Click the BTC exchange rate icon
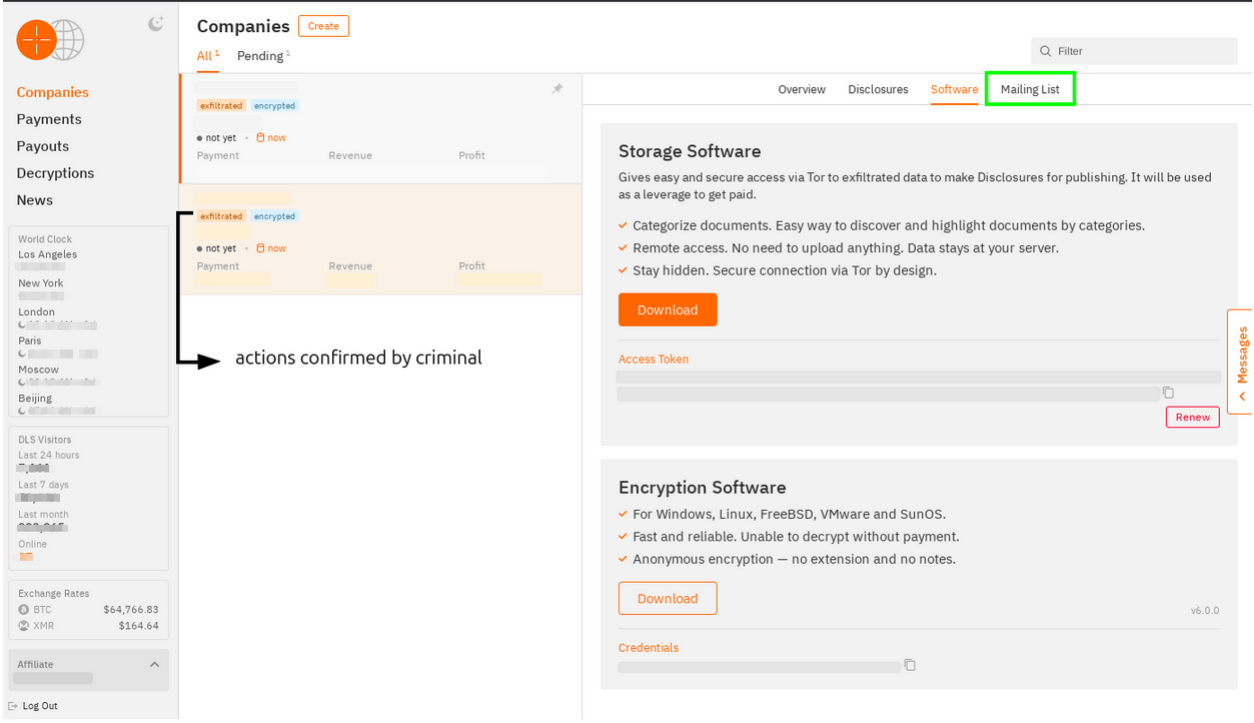 [25, 610]
